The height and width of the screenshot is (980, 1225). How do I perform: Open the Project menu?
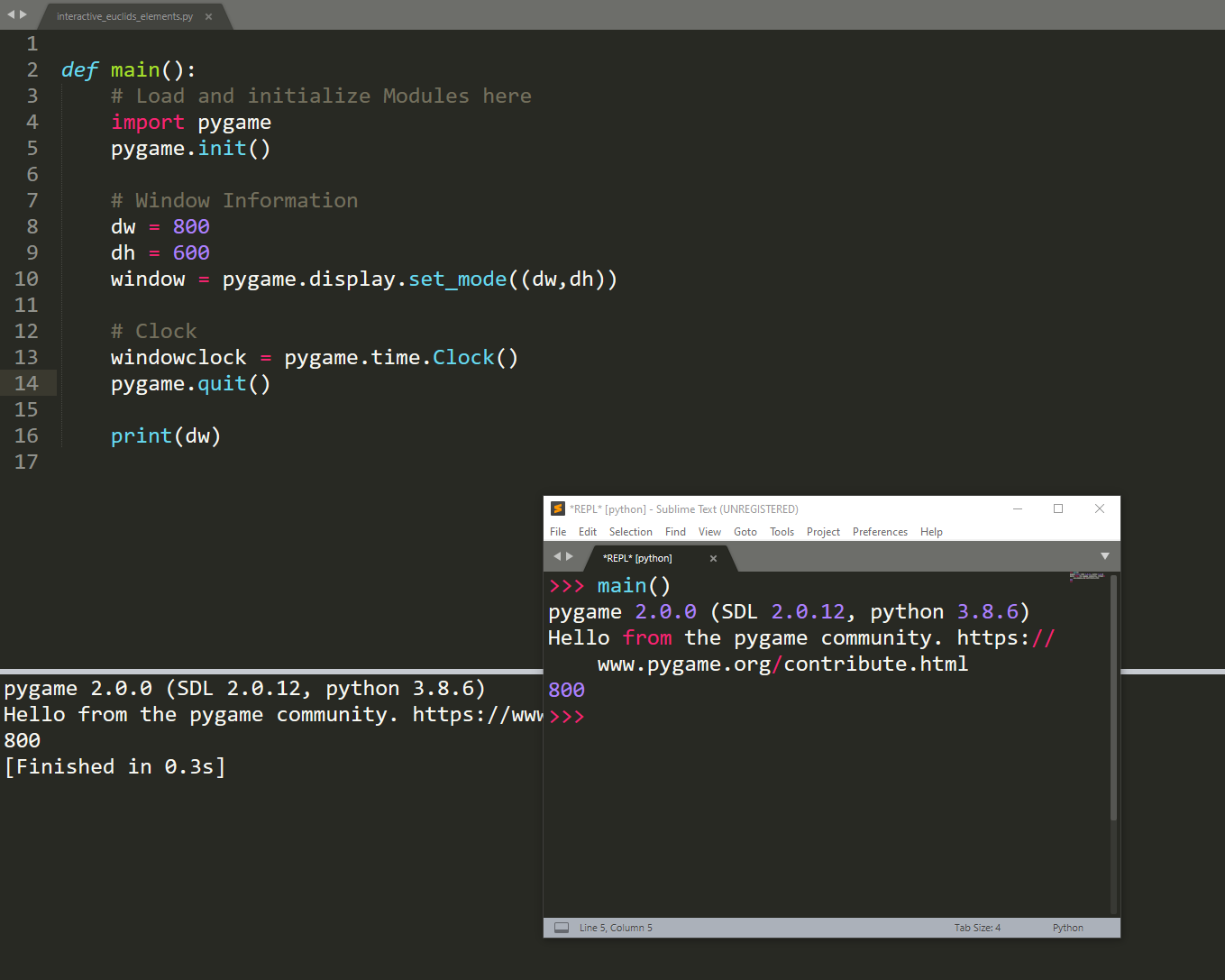click(x=823, y=532)
